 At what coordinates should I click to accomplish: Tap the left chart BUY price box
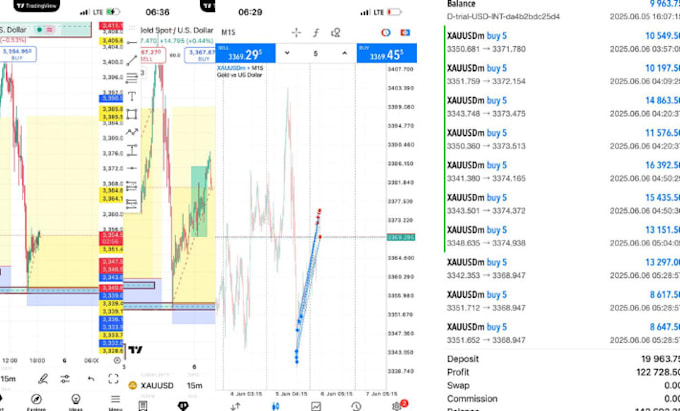(17, 54)
